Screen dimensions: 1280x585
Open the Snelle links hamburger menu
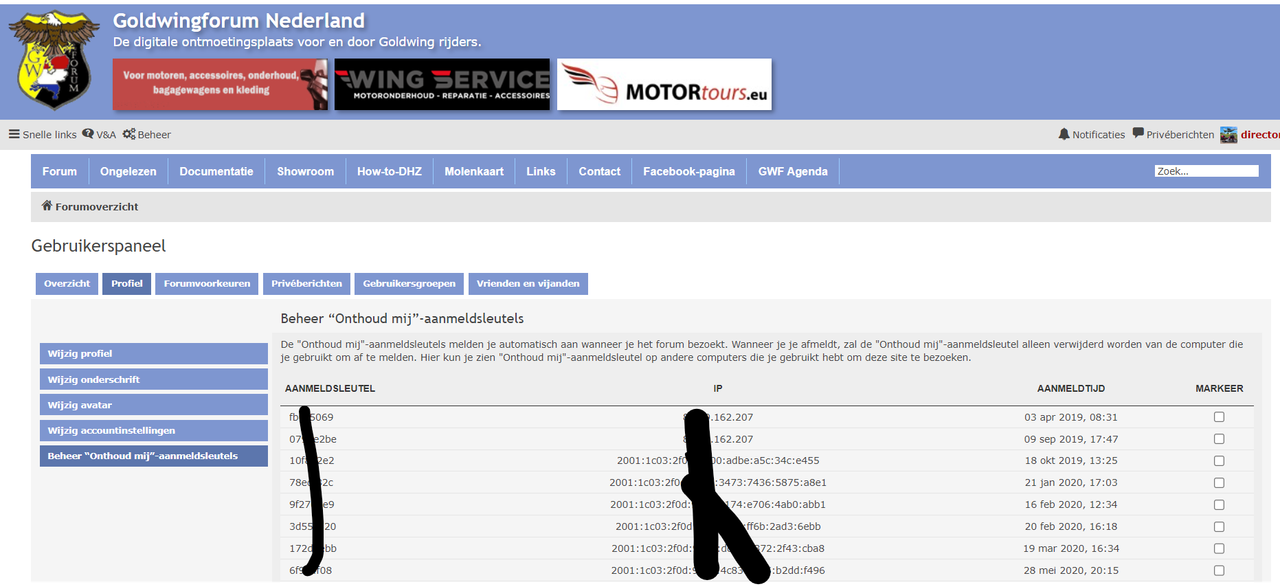coord(43,134)
